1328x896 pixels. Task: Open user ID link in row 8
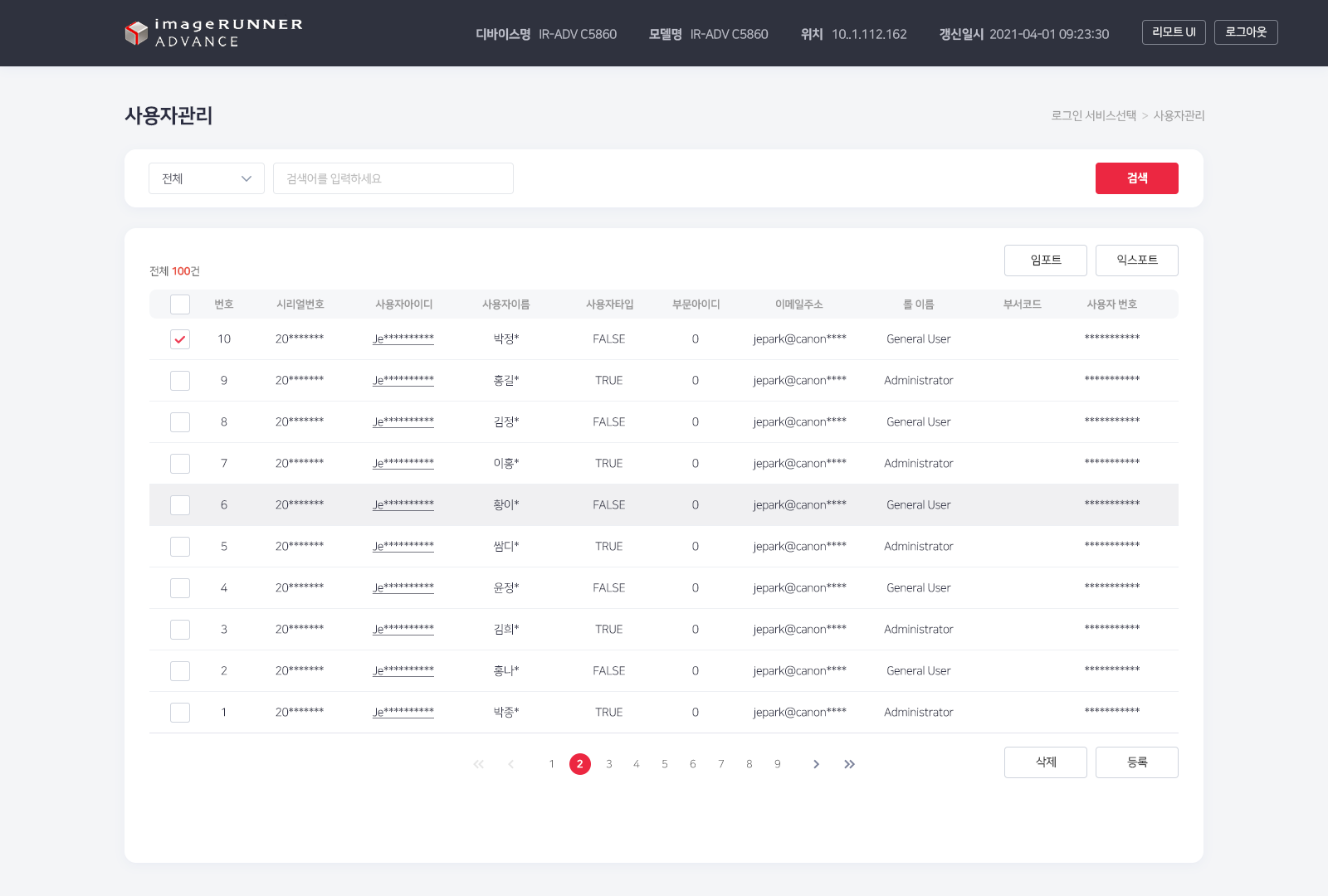[403, 422]
